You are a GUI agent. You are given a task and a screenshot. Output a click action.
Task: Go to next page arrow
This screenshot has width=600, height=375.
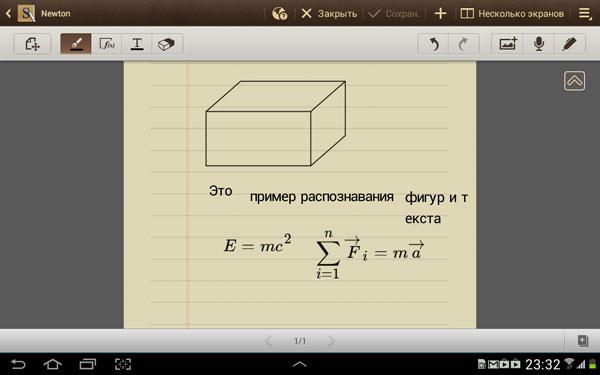(331, 341)
